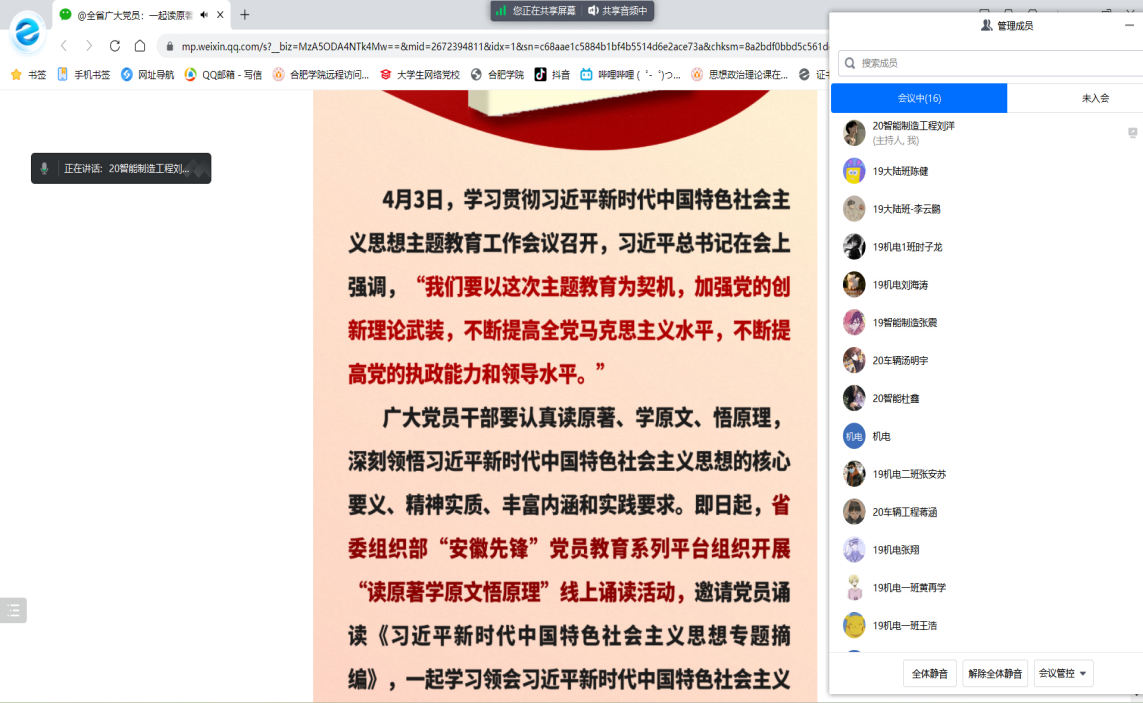
Task: Mute the tab audio speaker icon
Action: pos(204,15)
